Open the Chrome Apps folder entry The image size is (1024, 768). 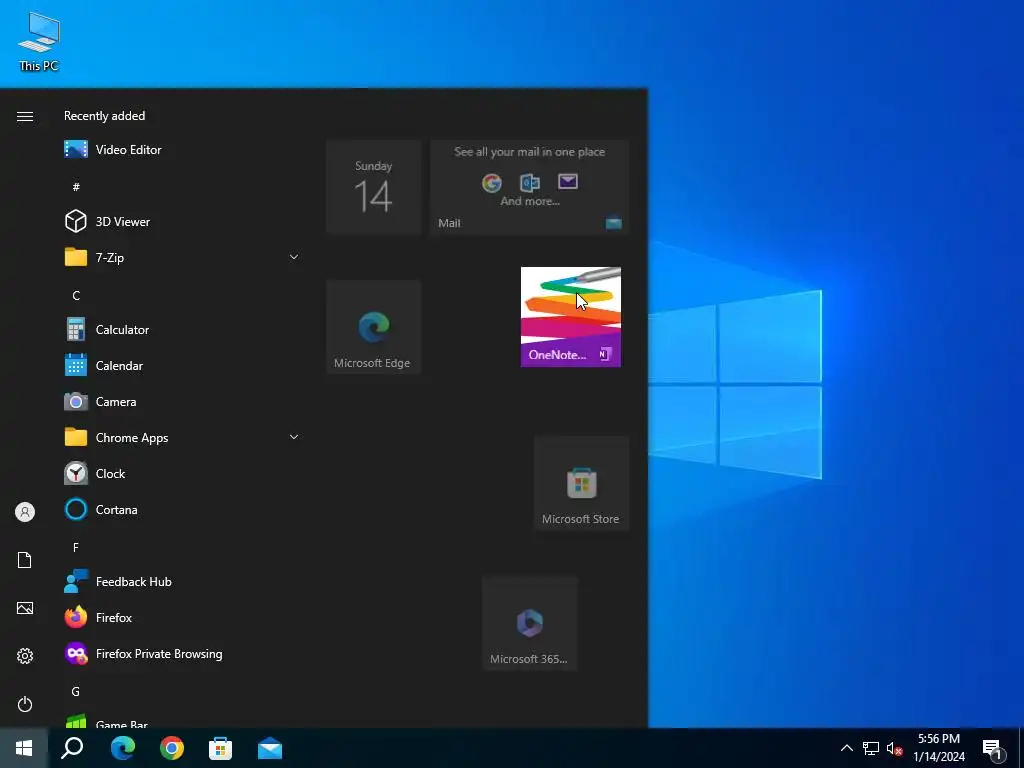point(182,438)
